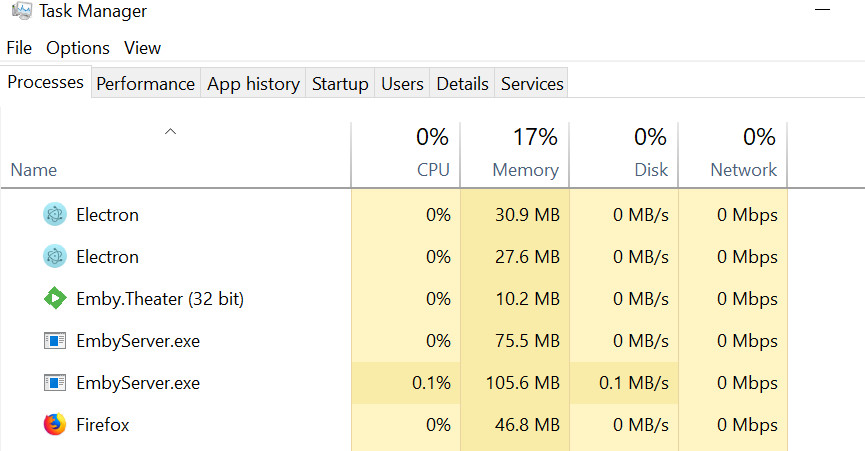The width and height of the screenshot is (865, 451).
Task: Switch to the Performance tab
Action: [145, 84]
